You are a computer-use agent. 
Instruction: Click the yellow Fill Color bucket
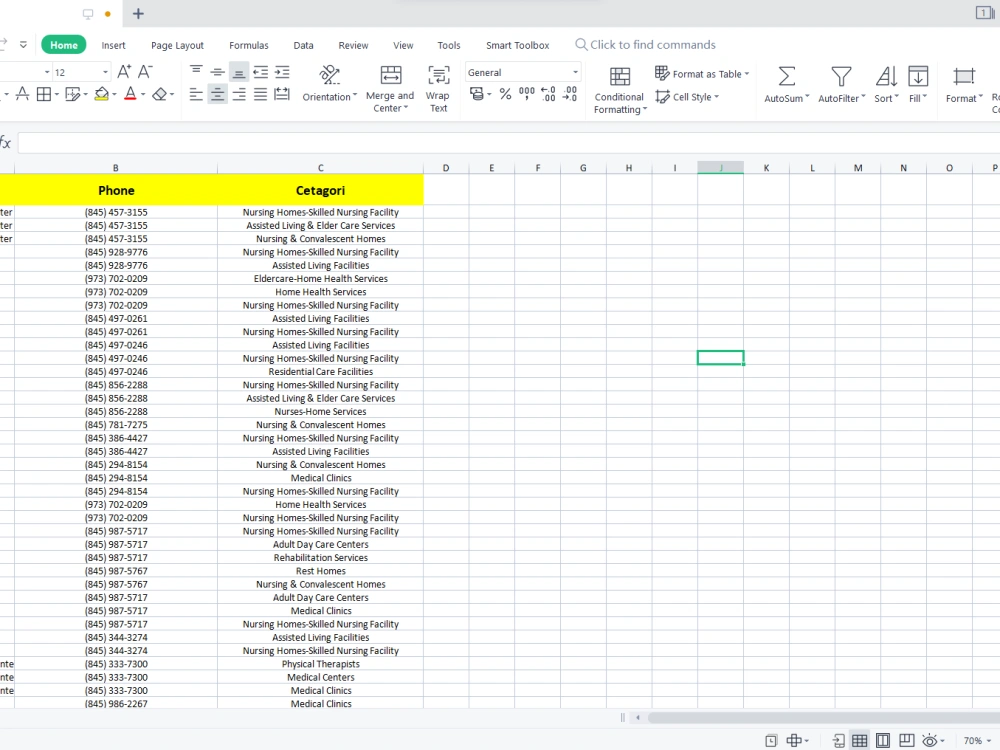pos(101,94)
